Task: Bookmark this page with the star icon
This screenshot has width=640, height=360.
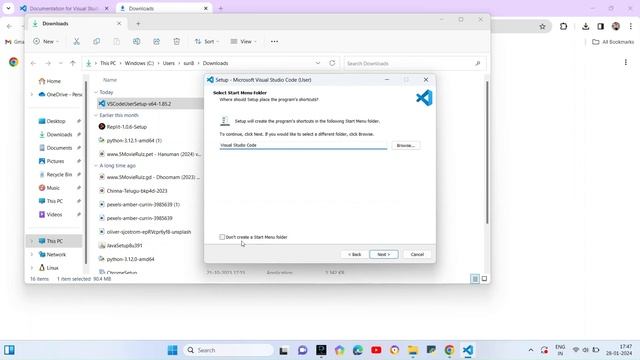Action: pyautogui.click(x=542, y=27)
